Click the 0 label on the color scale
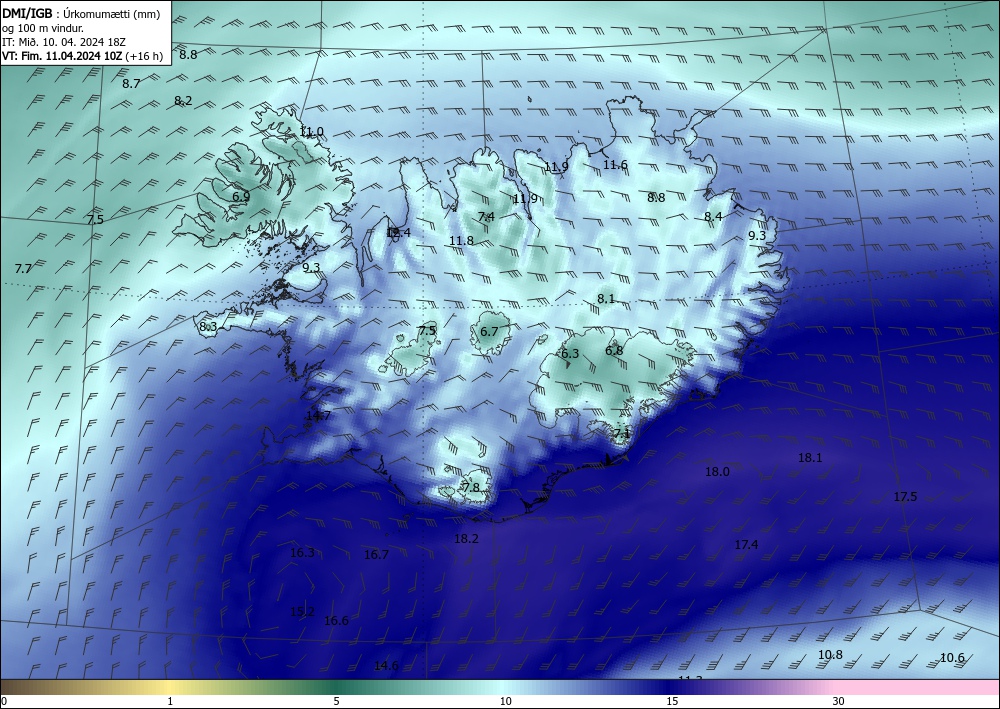Screen dimensions: 1000x709 pyautogui.click(x=4, y=702)
